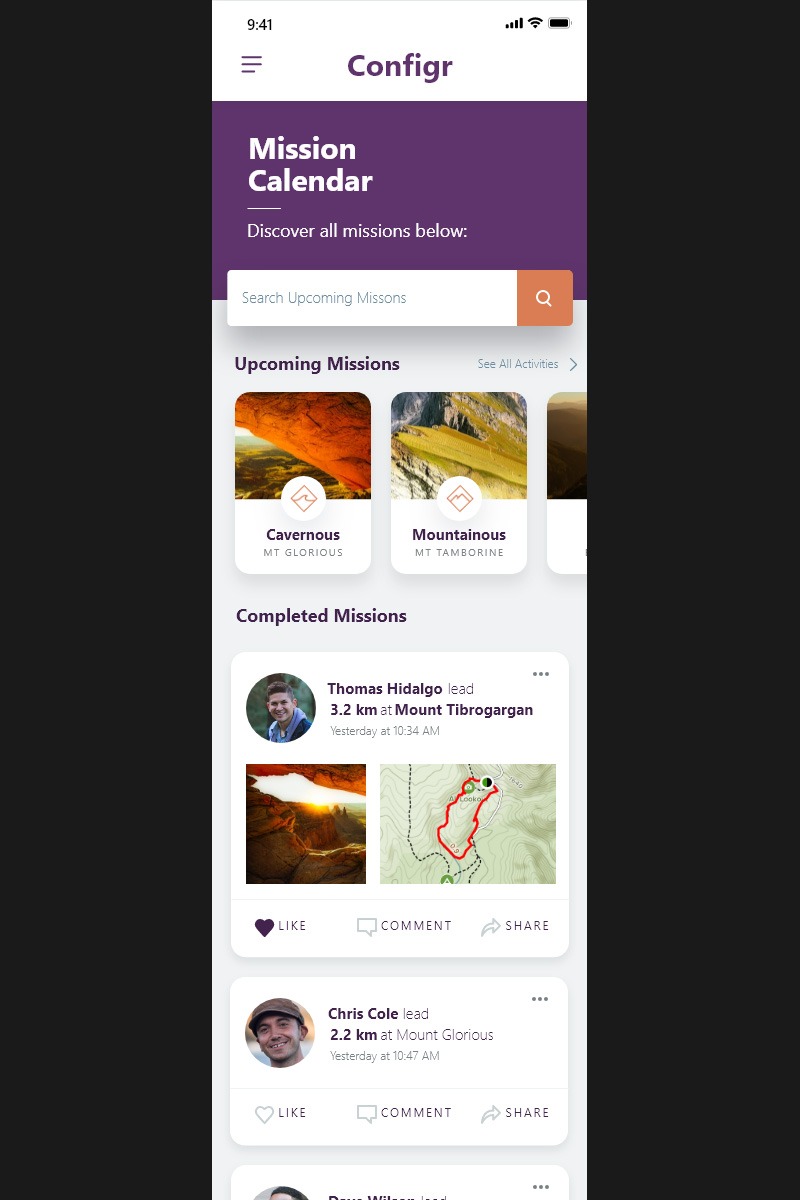This screenshot has height=1200, width=800.
Task: Open the hamburger menu
Action: coord(251,65)
